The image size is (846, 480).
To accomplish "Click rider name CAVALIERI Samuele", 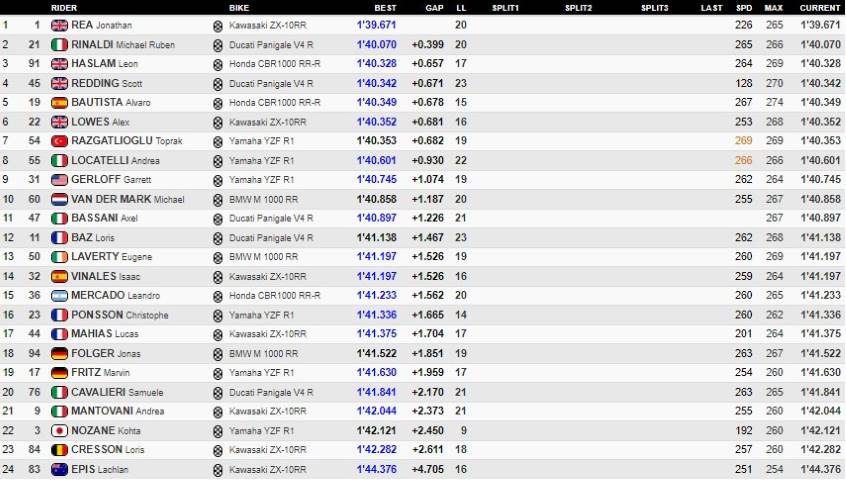I will click(117, 393).
